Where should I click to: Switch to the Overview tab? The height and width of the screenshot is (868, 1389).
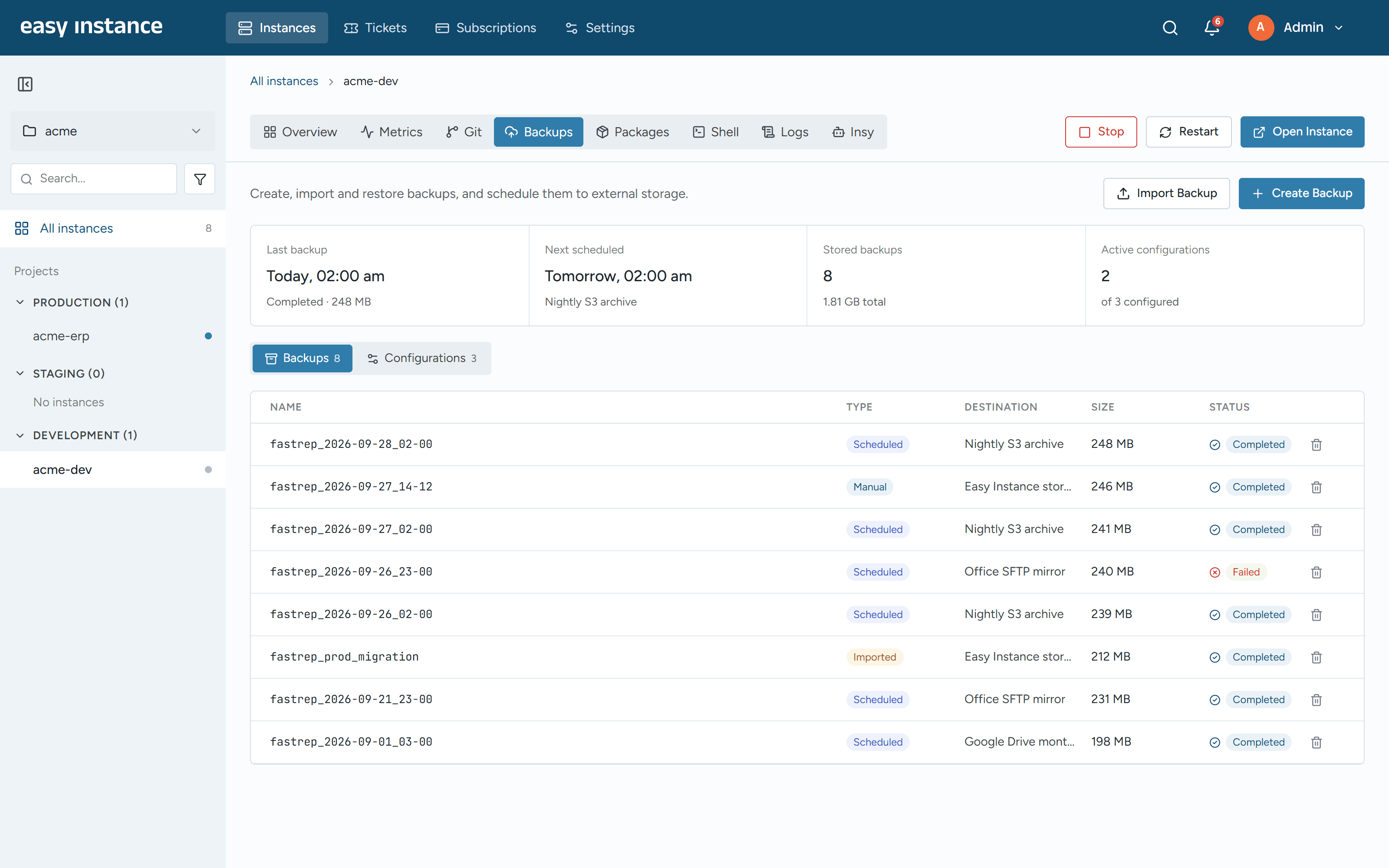click(300, 132)
